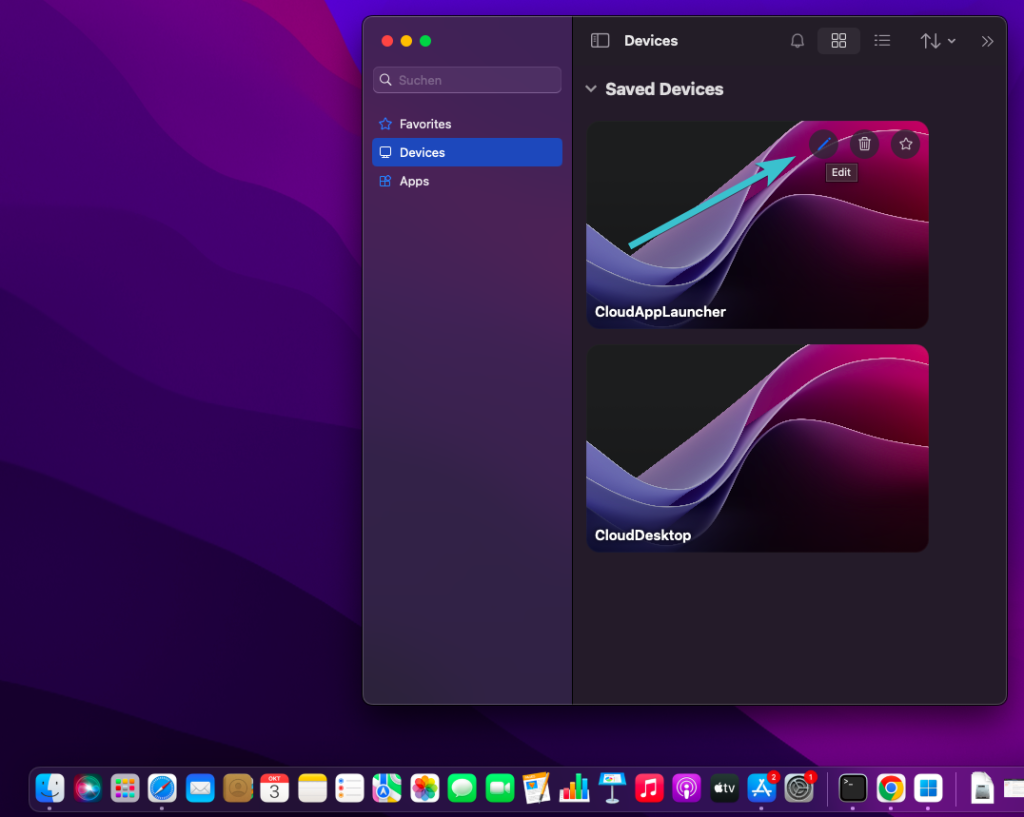Screen dimensions: 1024x817
Task: Click the Edit pencil icon on CloudAppLauncher
Action: tap(824, 144)
